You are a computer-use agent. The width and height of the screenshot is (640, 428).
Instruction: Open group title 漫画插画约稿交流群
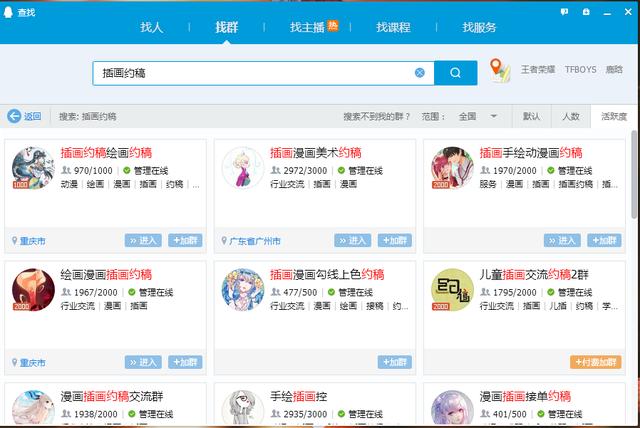pyautogui.click(x=112, y=396)
